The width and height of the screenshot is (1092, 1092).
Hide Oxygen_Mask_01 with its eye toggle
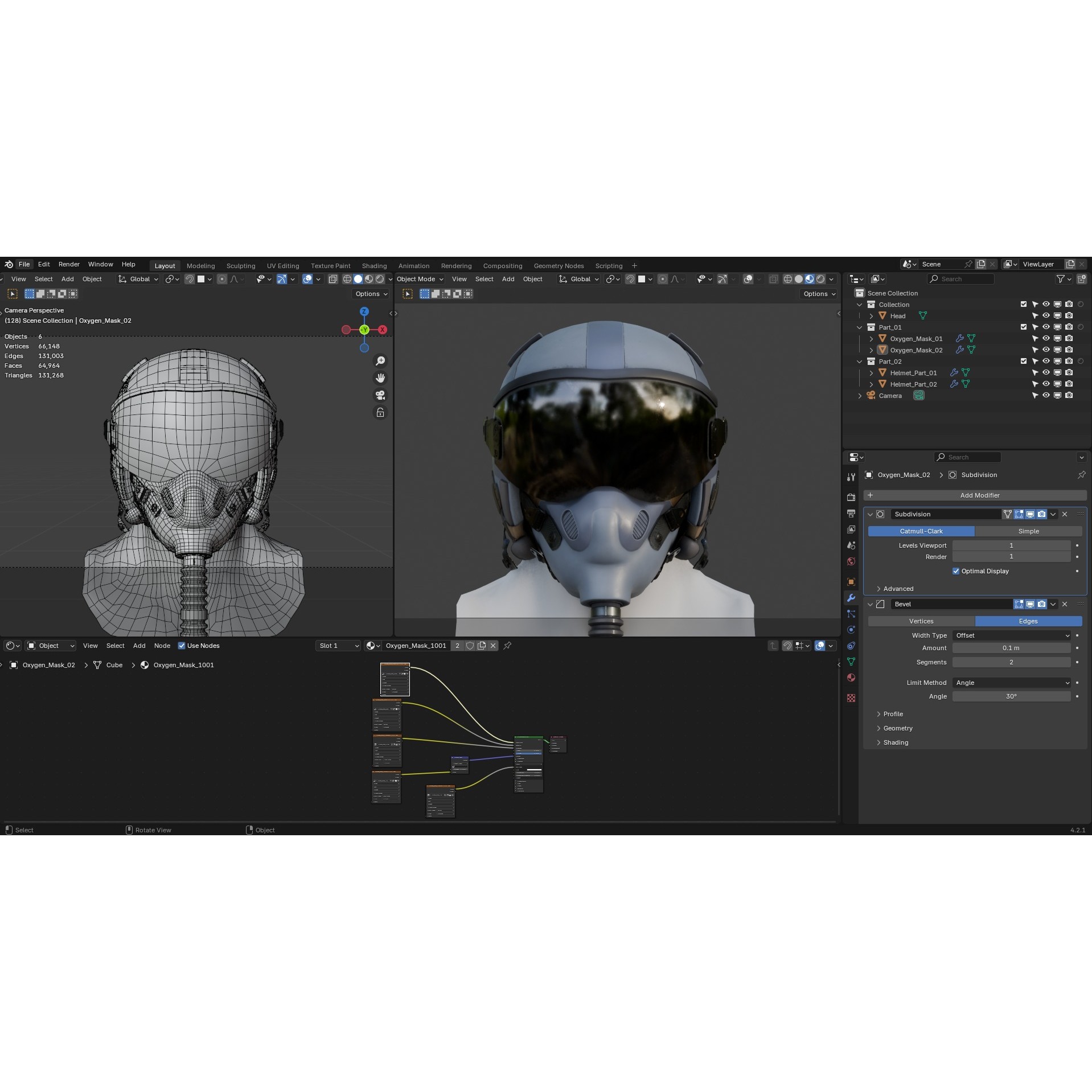pyautogui.click(x=1046, y=338)
